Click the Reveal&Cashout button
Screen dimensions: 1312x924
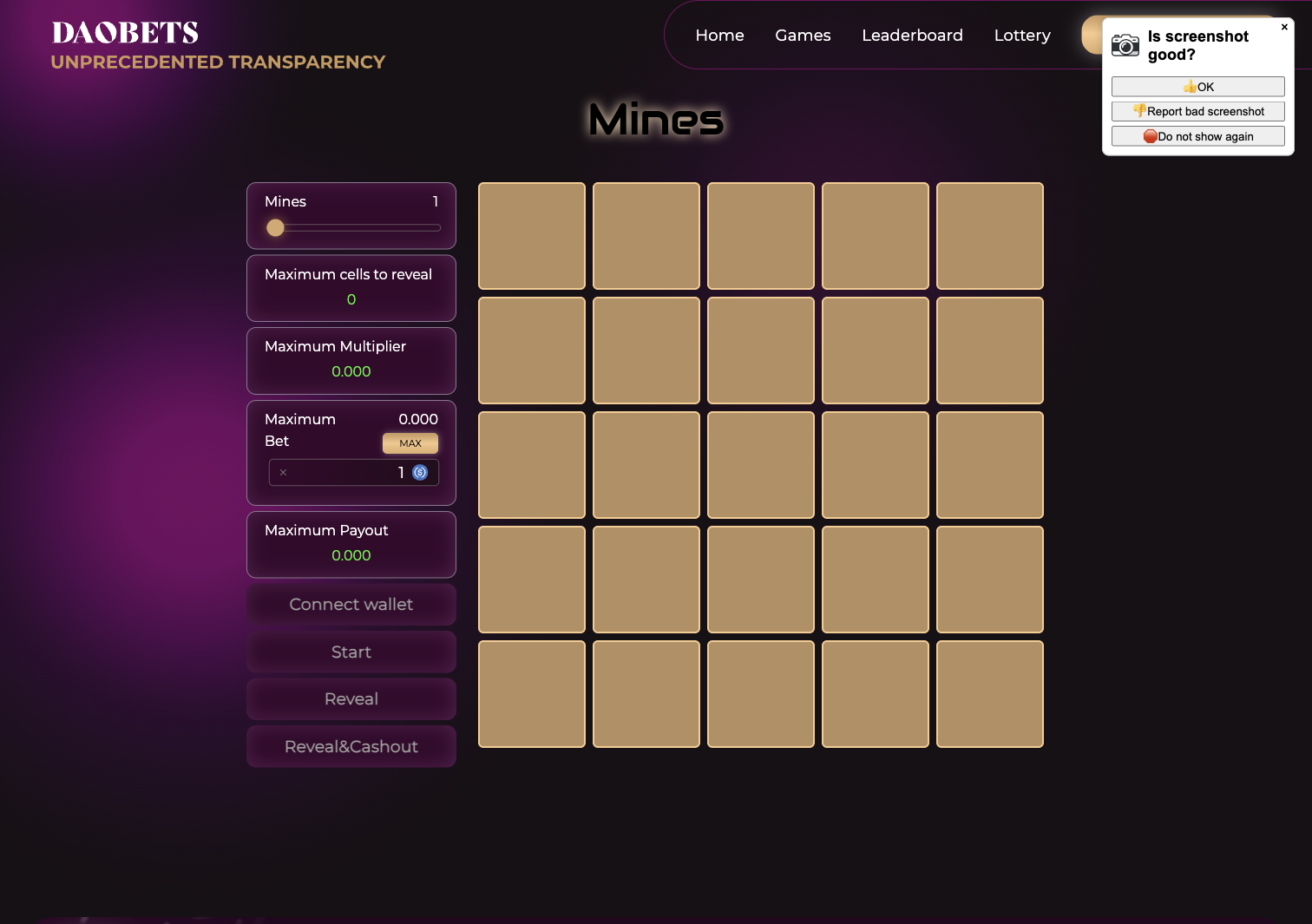point(351,747)
